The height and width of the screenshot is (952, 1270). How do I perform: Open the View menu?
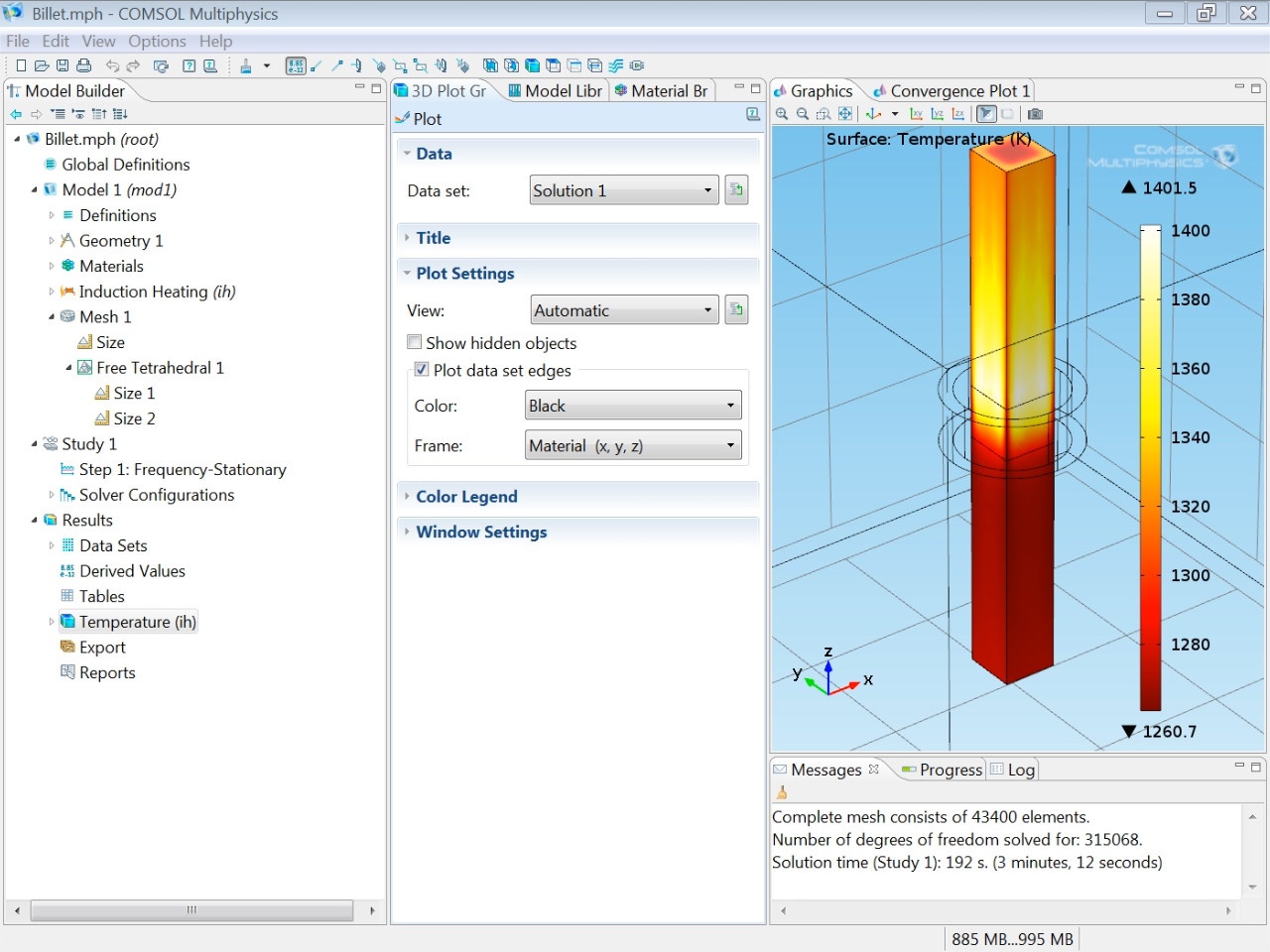pyautogui.click(x=98, y=41)
